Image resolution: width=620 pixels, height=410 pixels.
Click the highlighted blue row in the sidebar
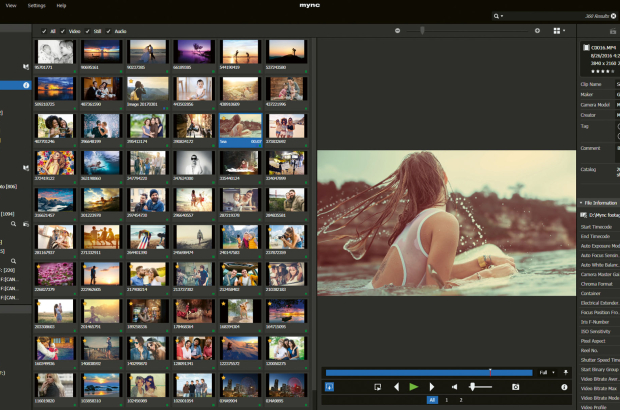coord(16,85)
